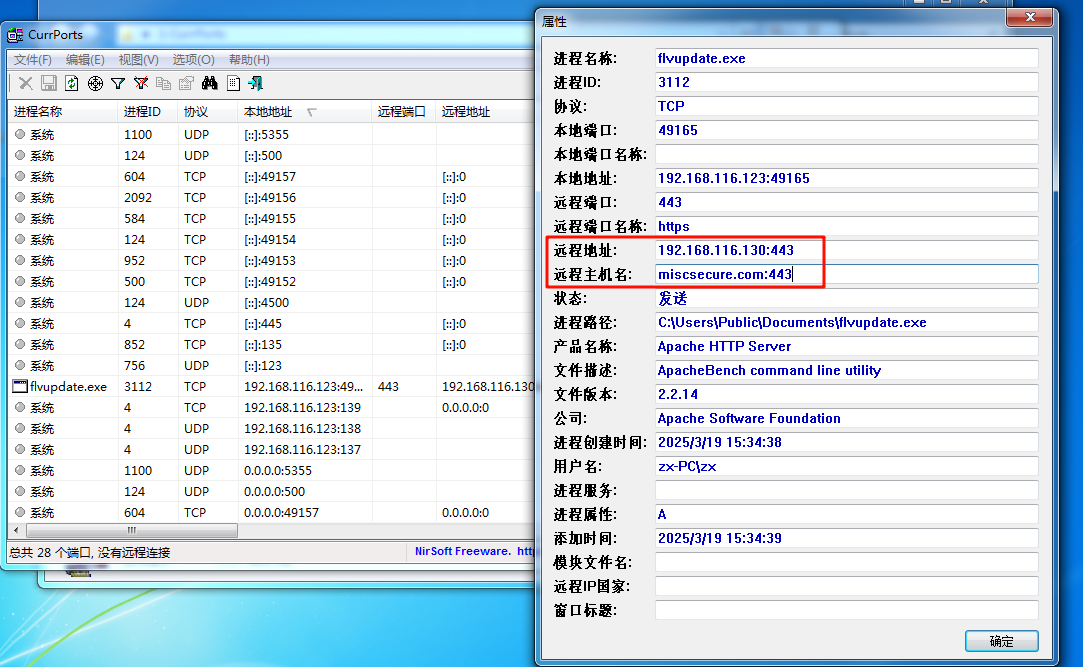The image size is (1083, 667).
Task: Click the Exit door toolbar icon
Action: pos(256,83)
